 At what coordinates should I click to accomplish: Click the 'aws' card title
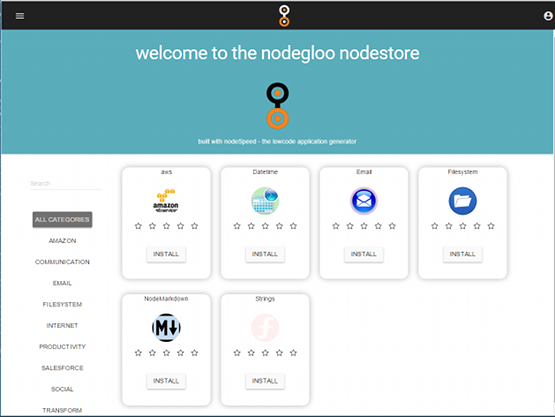point(166,172)
